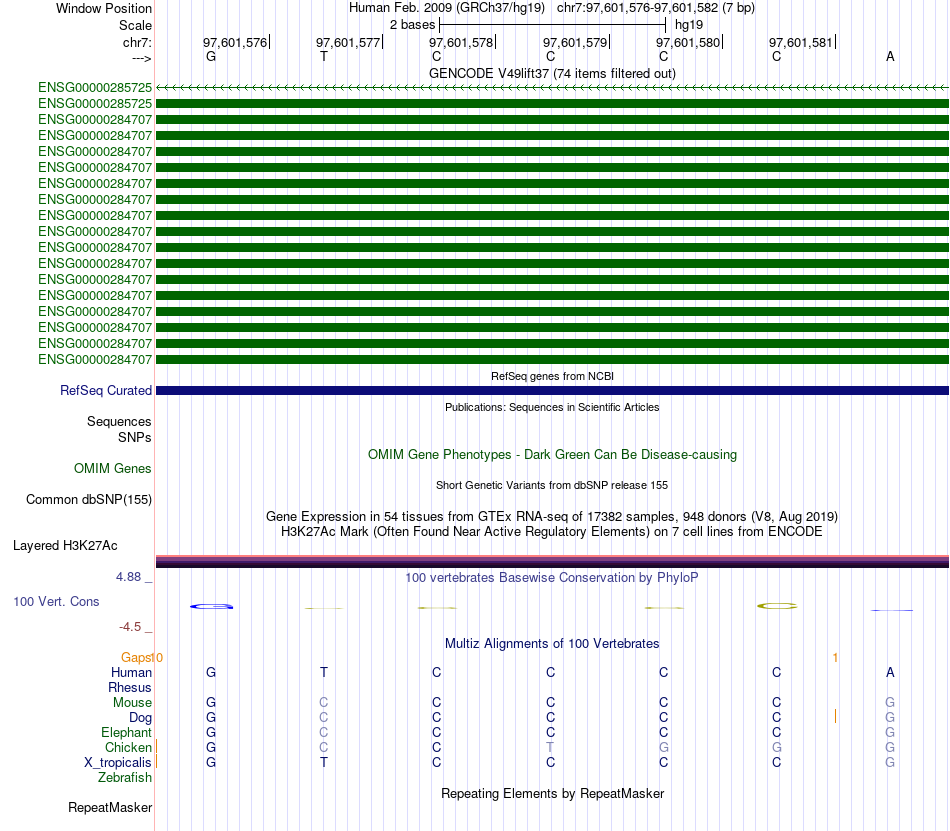This screenshot has height=831, width=950.
Task: Click the orange Gaps label
Action: coord(137,658)
